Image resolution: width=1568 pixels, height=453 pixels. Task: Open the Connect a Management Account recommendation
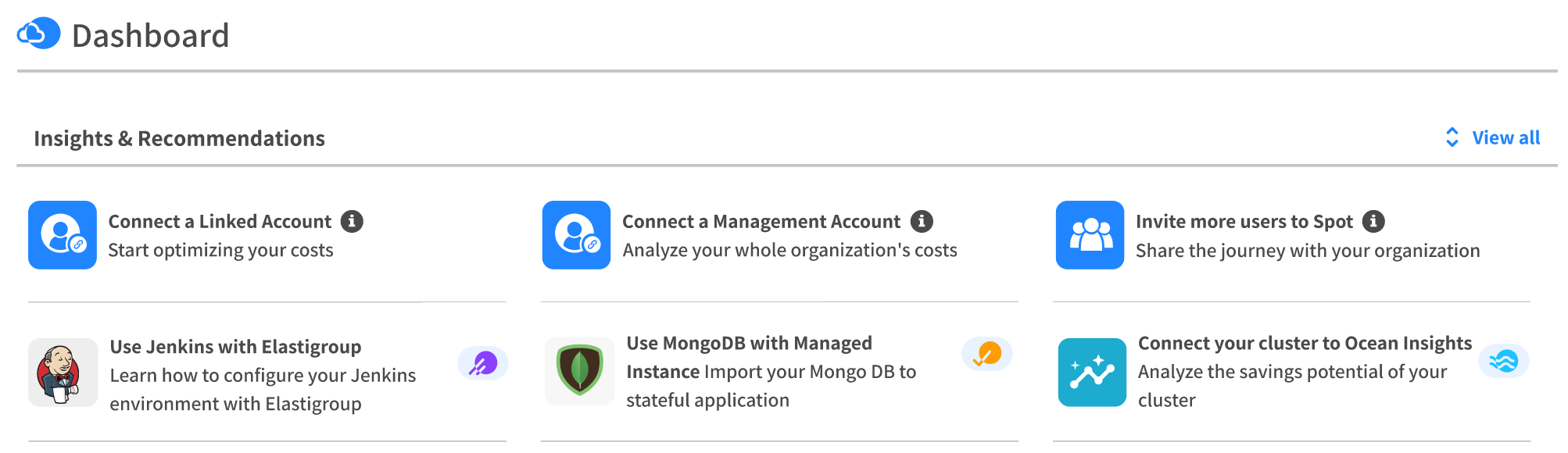[x=761, y=222]
